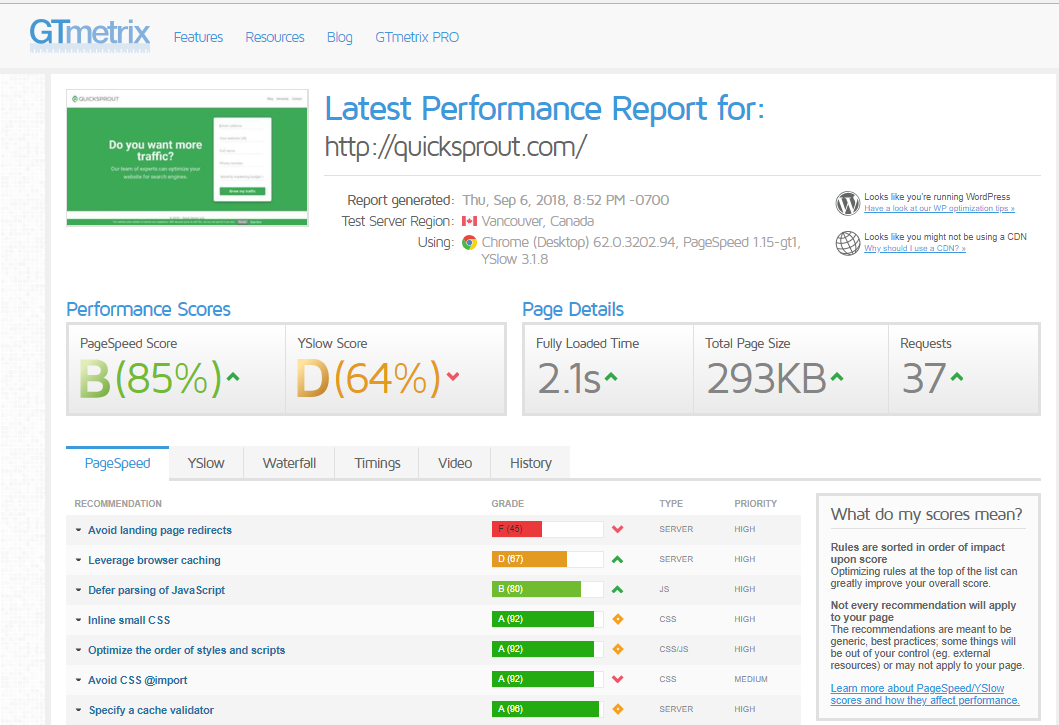Click the TYPE column header

671,503
